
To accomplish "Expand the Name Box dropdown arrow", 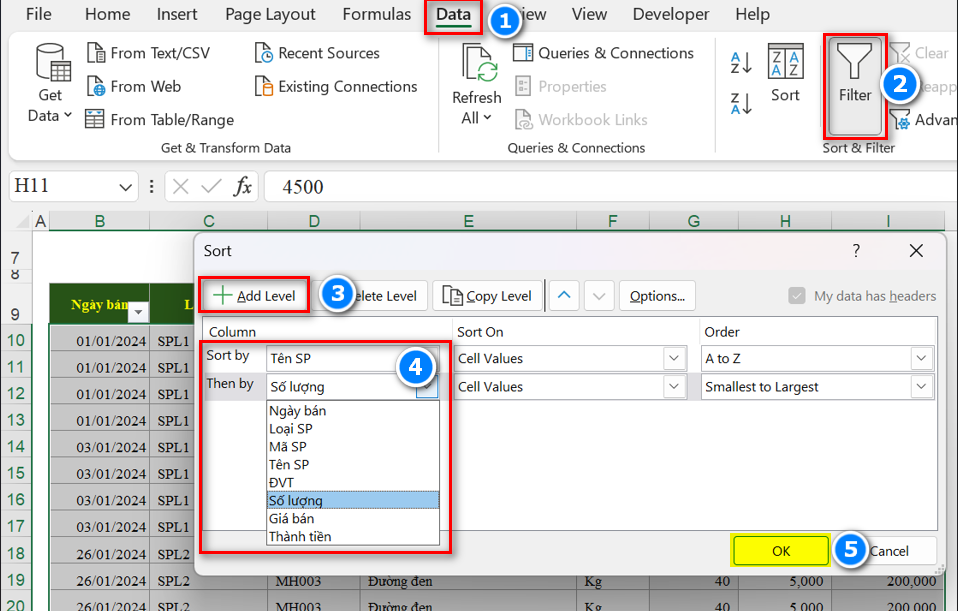I will point(126,187).
